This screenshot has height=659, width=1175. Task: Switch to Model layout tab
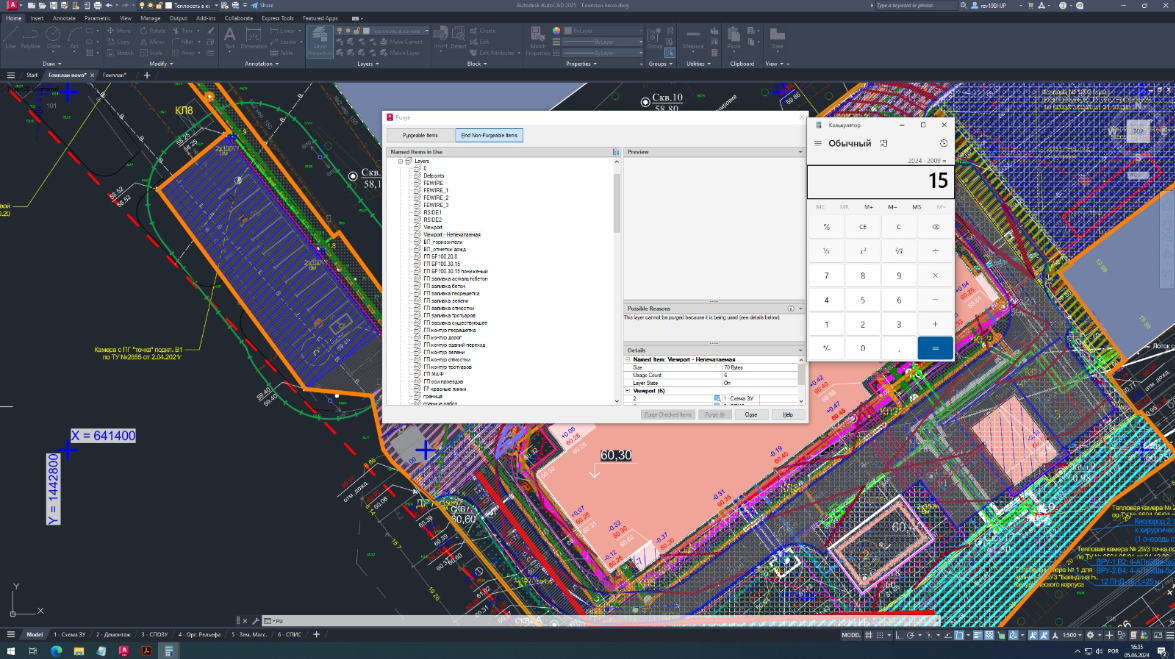pos(34,634)
